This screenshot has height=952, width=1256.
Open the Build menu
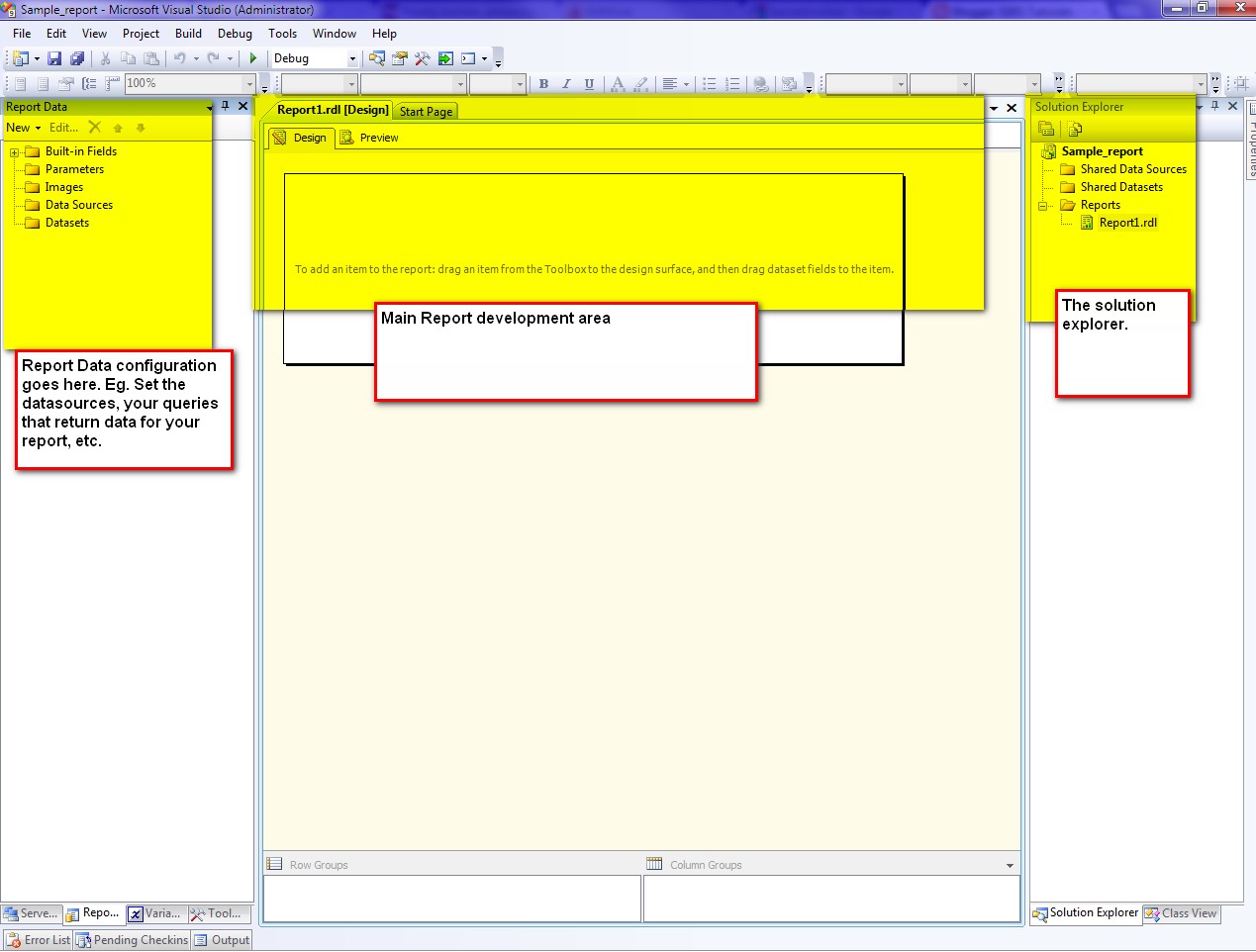click(x=188, y=34)
